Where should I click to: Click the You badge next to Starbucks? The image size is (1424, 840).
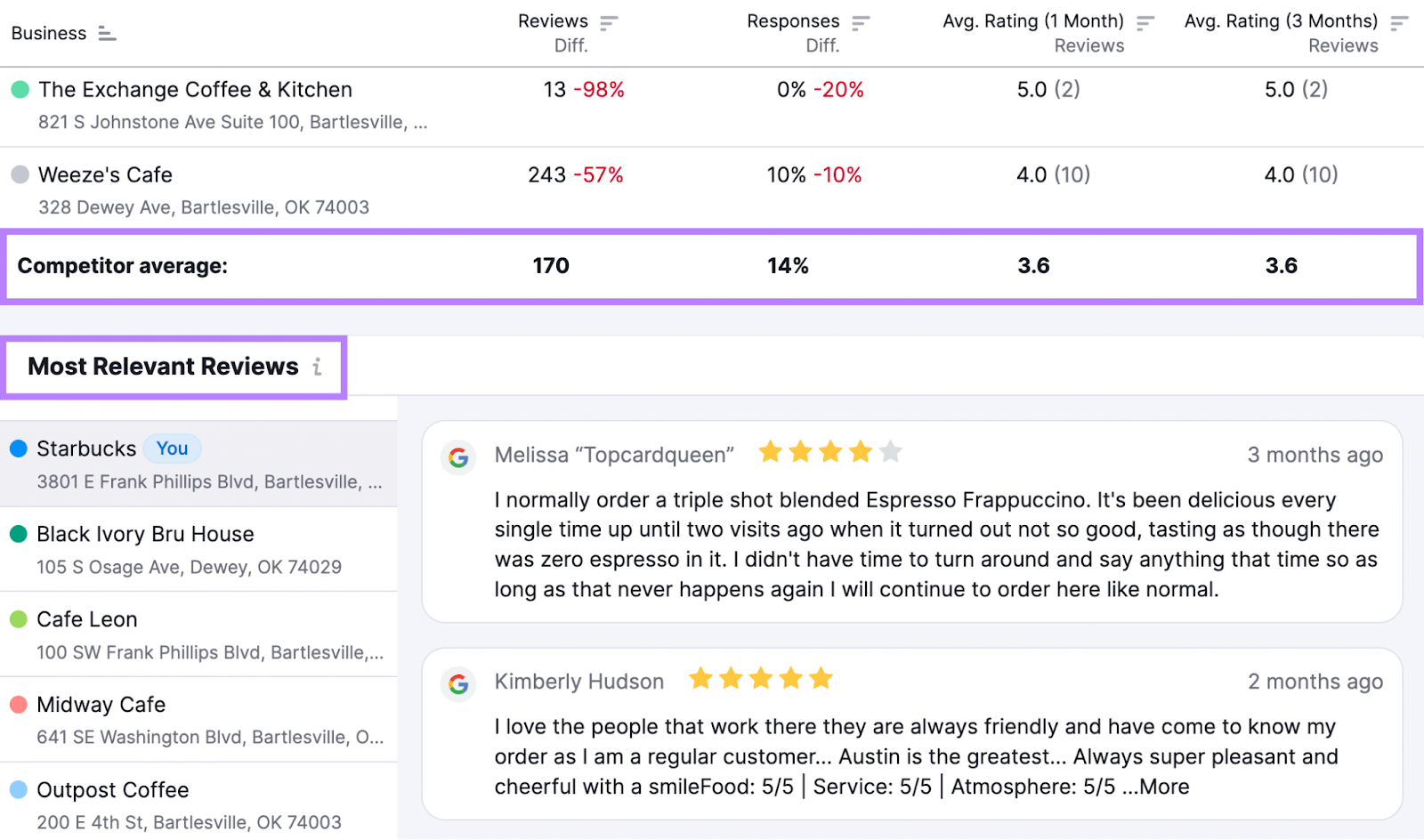point(172,448)
